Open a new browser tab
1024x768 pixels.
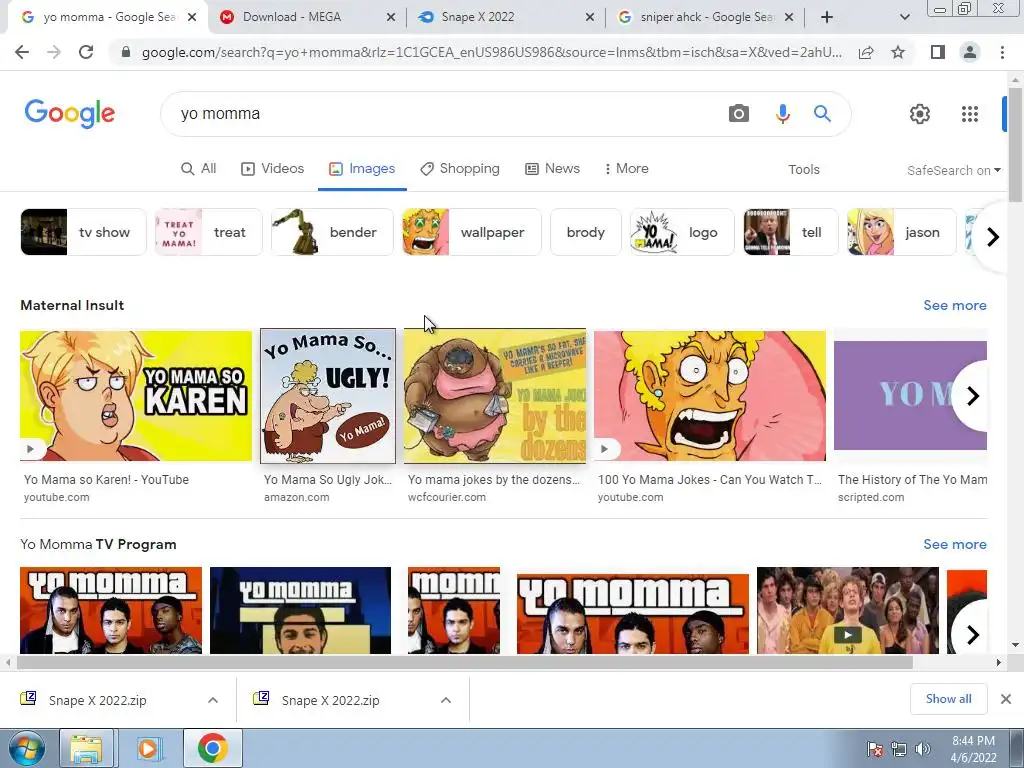click(x=827, y=17)
